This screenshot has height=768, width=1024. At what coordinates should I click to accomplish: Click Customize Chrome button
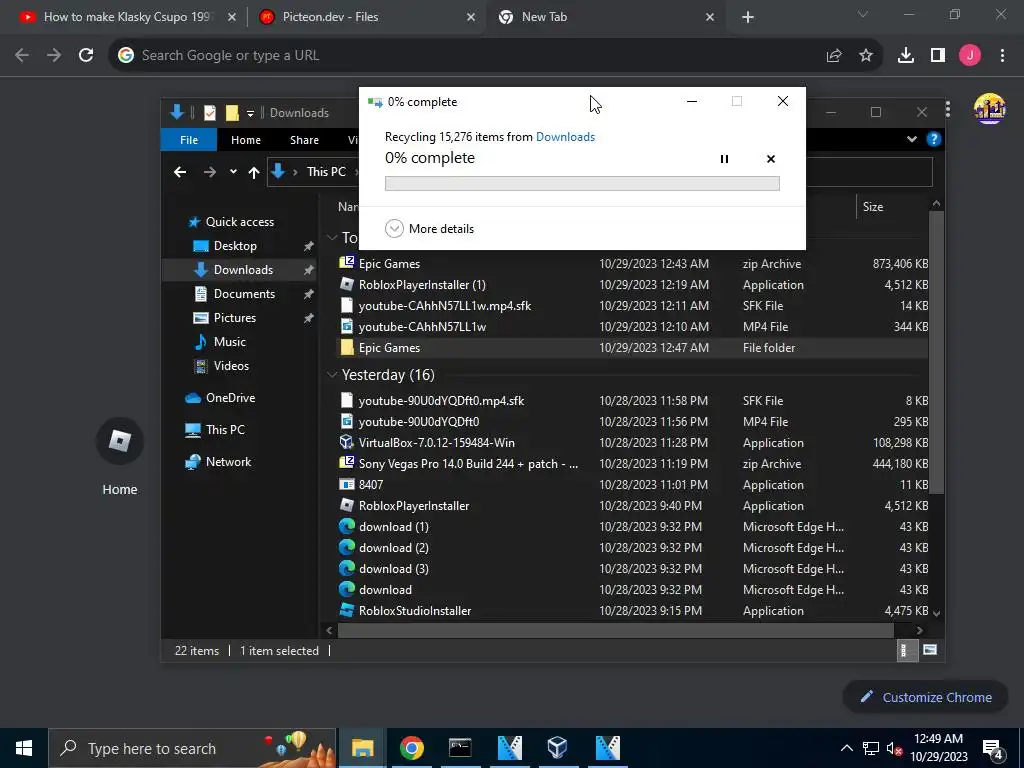[925, 697]
